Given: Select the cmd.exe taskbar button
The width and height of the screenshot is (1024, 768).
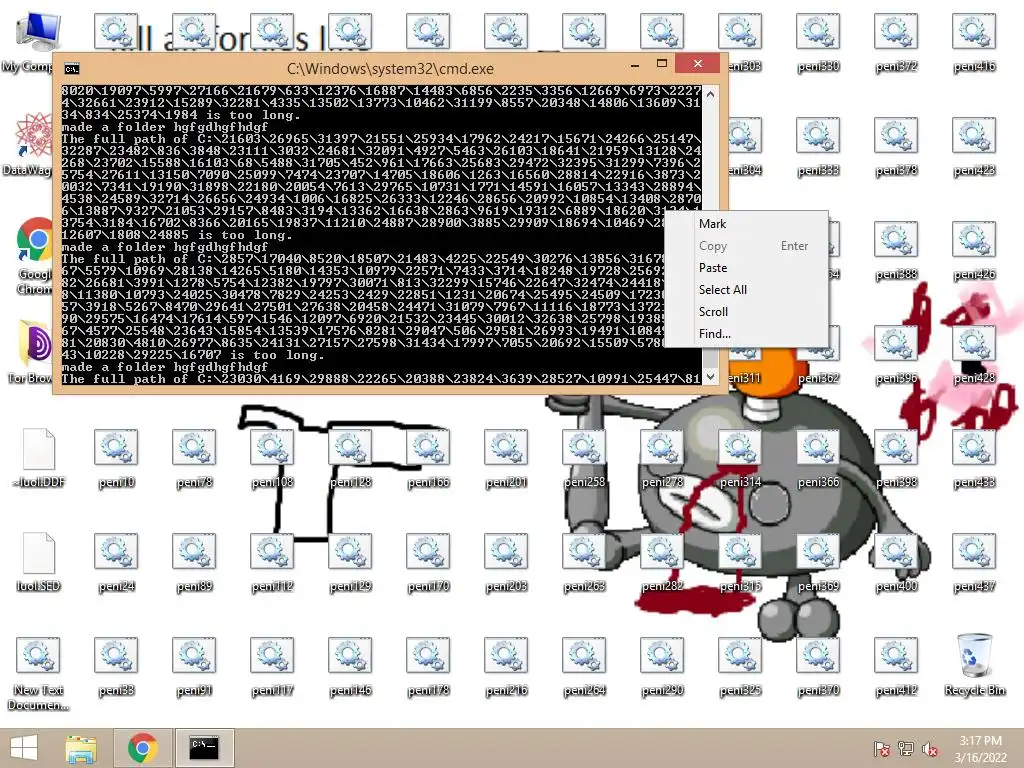Looking at the screenshot, I should click(x=204, y=748).
